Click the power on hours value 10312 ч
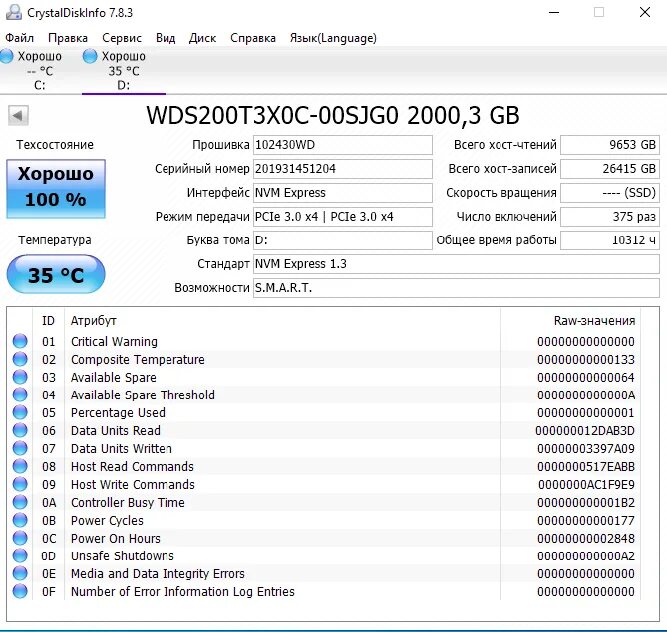 coord(610,240)
